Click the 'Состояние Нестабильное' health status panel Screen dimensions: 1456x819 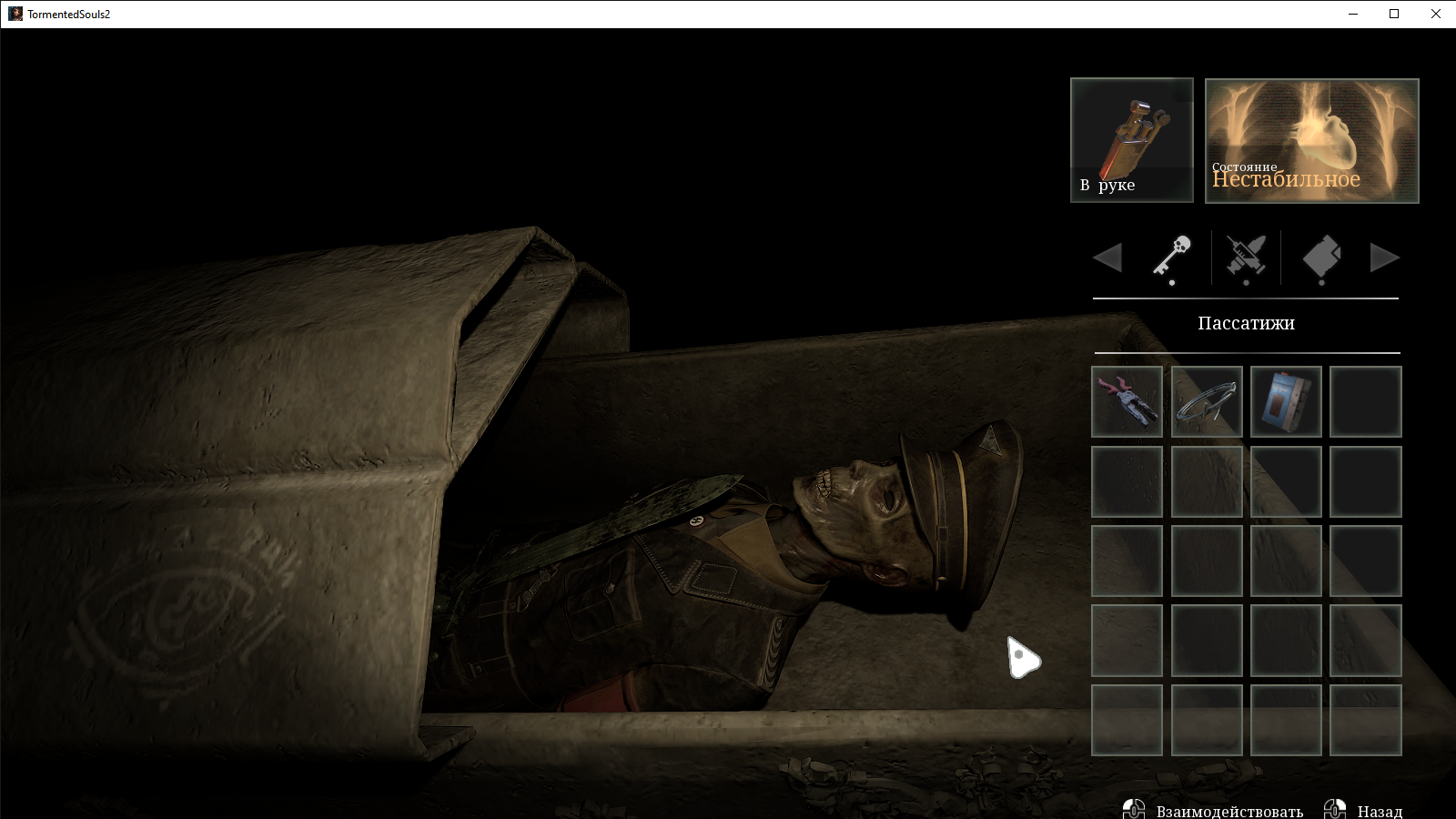coord(1311,140)
